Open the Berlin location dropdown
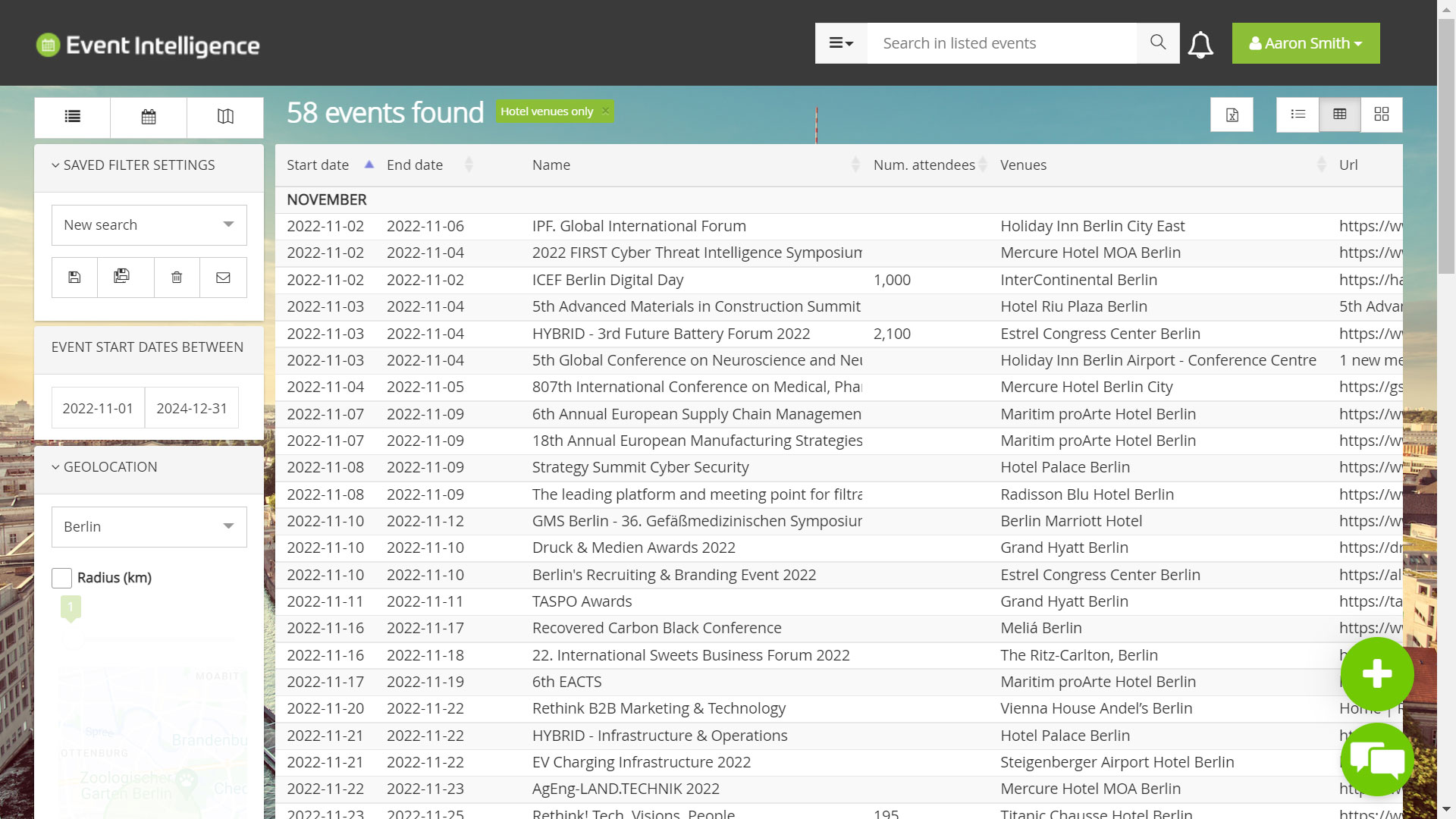The image size is (1456, 819). 149,527
